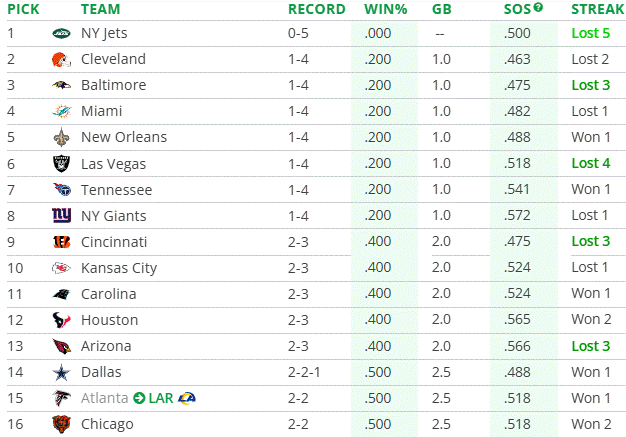Click the Baltimore Ravens logo

(x=62, y=85)
